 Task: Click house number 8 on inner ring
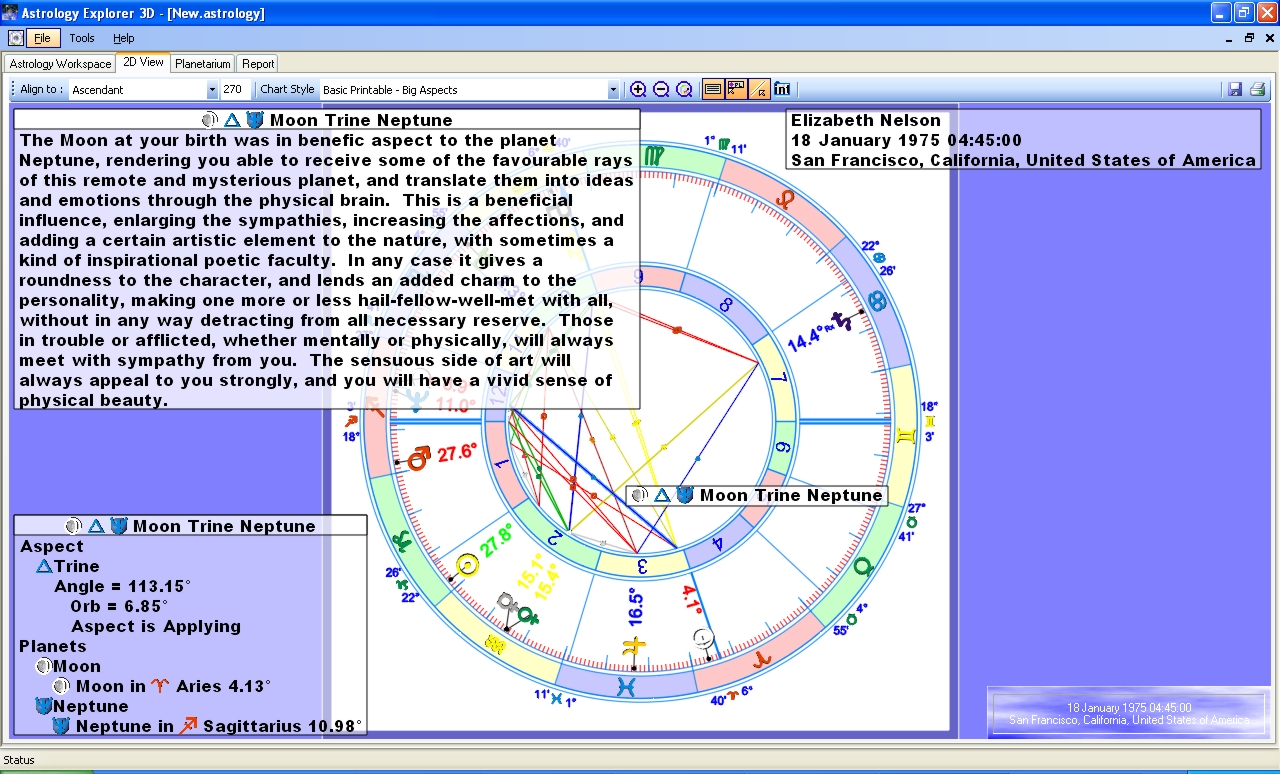pos(727,303)
